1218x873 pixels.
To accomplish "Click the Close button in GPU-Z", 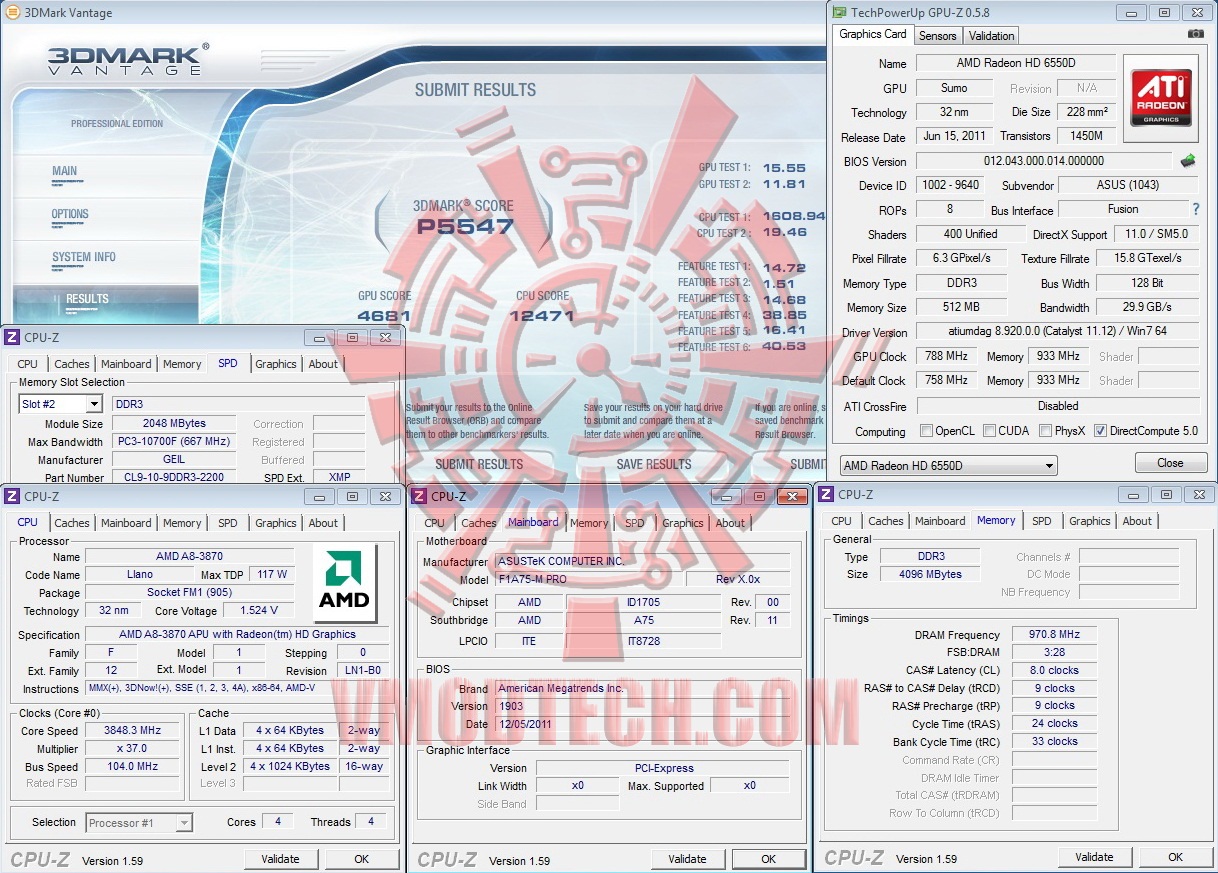I will (x=1170, y=463).
